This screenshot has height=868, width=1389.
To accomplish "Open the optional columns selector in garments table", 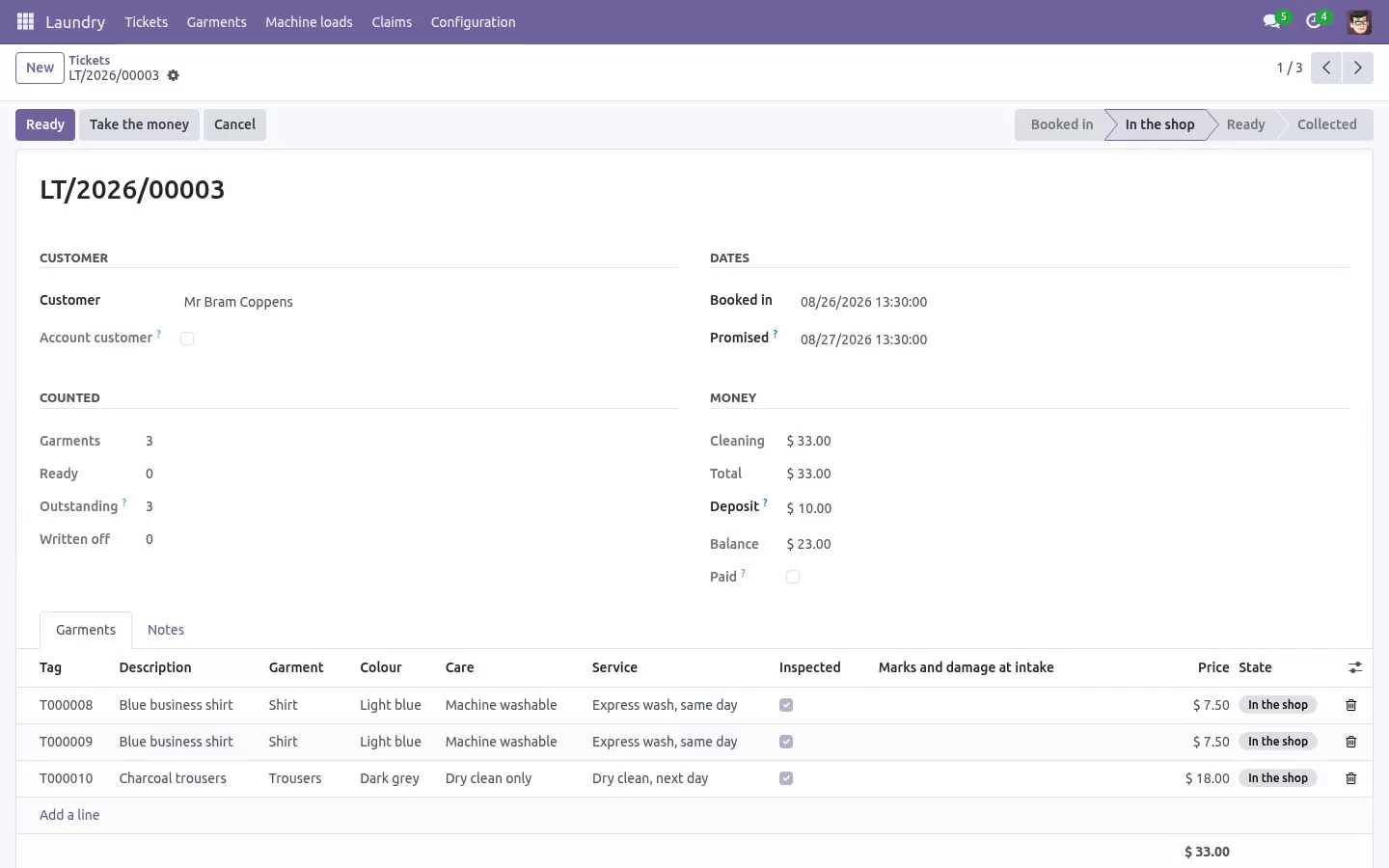I will 1355,667.
